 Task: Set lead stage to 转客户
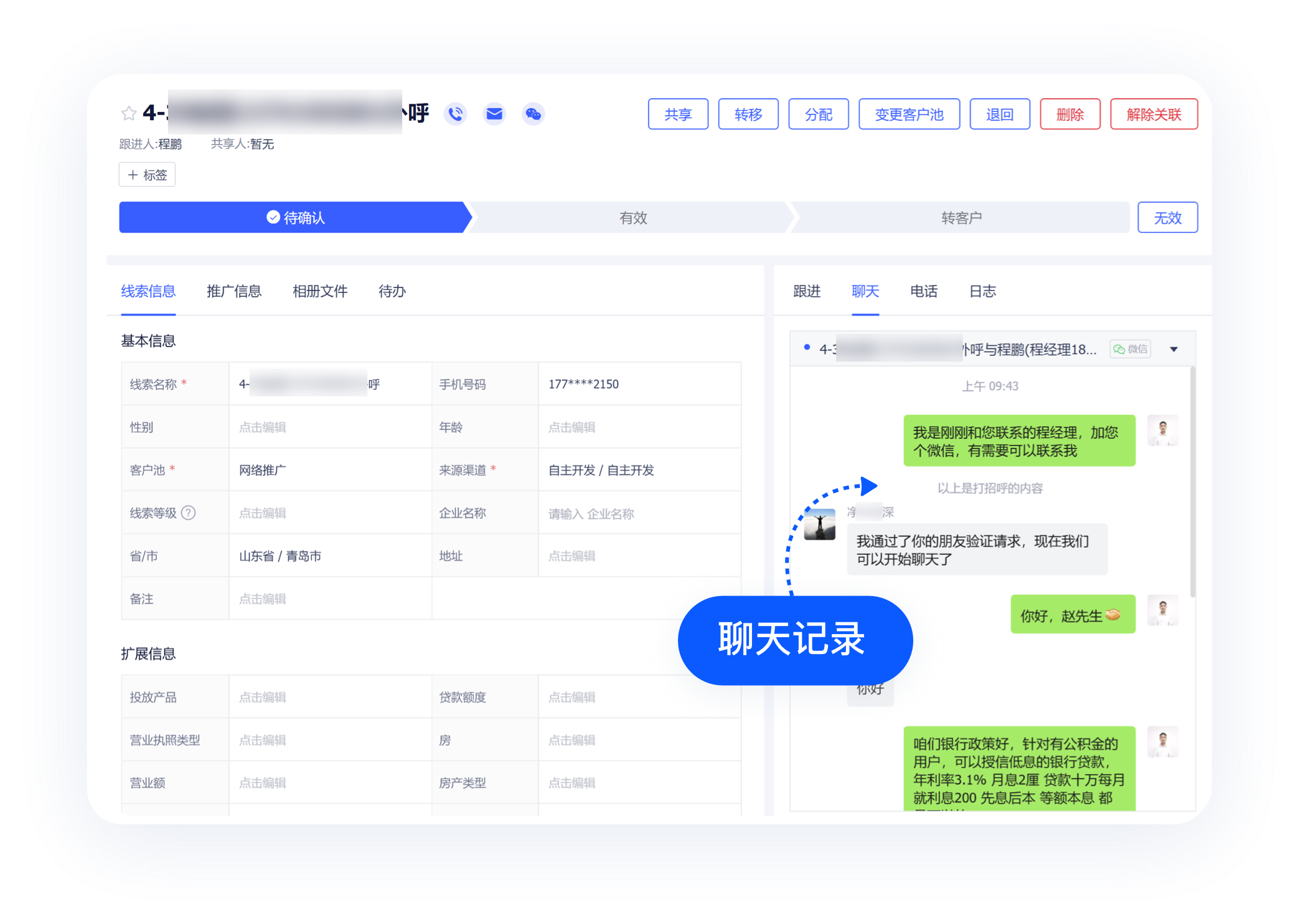click(x=961, y=218)
